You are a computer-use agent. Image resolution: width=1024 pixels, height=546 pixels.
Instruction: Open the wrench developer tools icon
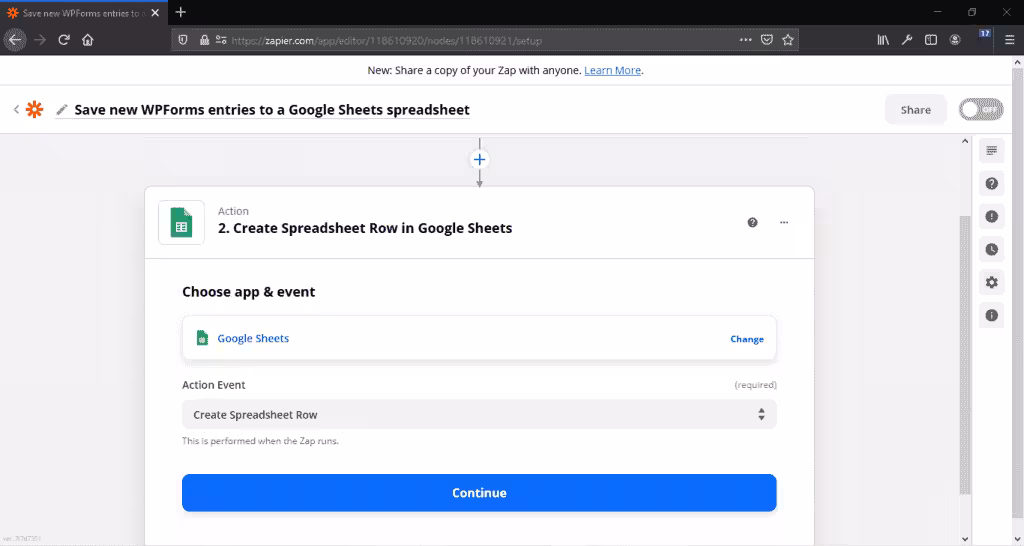907,40
